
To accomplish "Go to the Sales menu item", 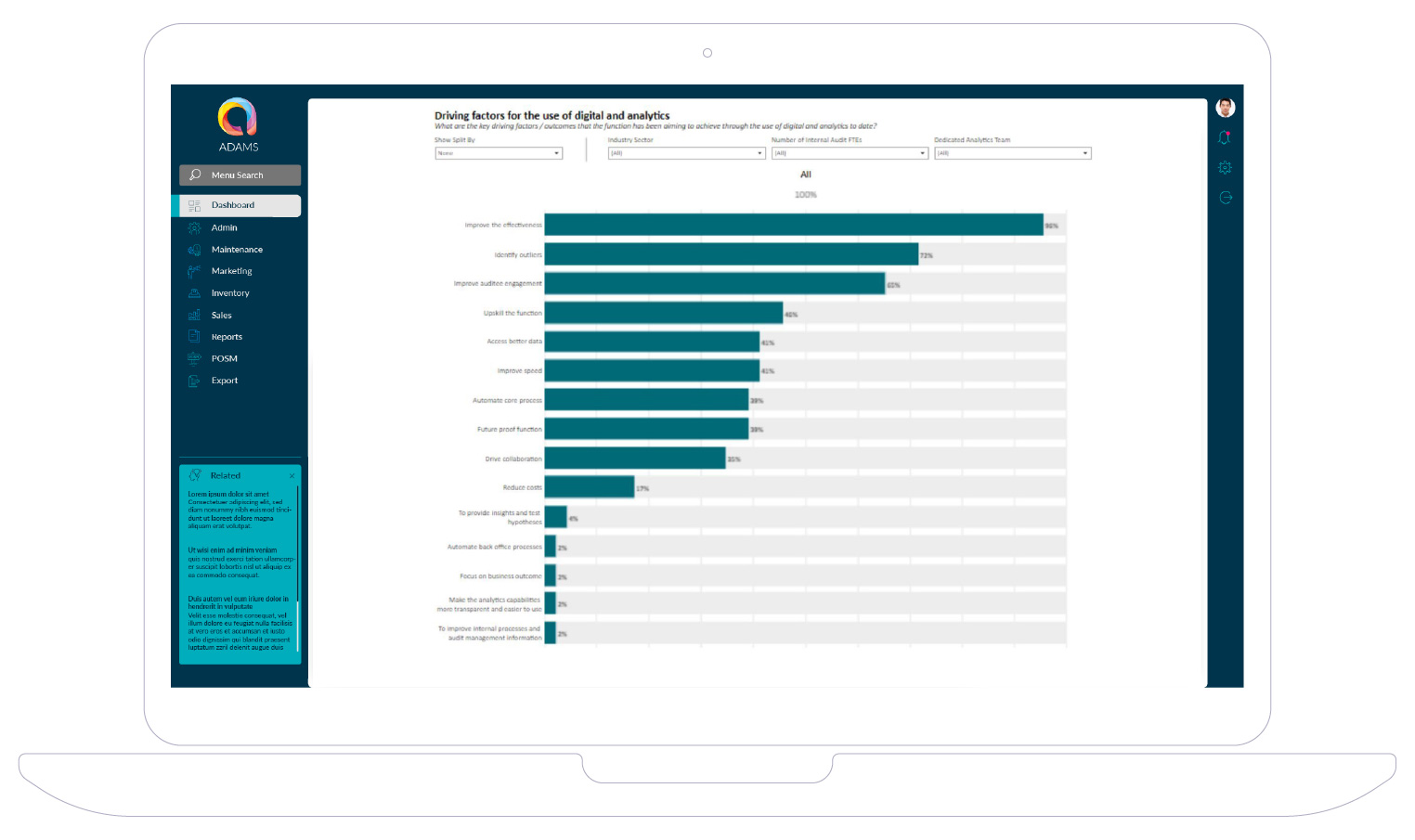I will (222, 316).
